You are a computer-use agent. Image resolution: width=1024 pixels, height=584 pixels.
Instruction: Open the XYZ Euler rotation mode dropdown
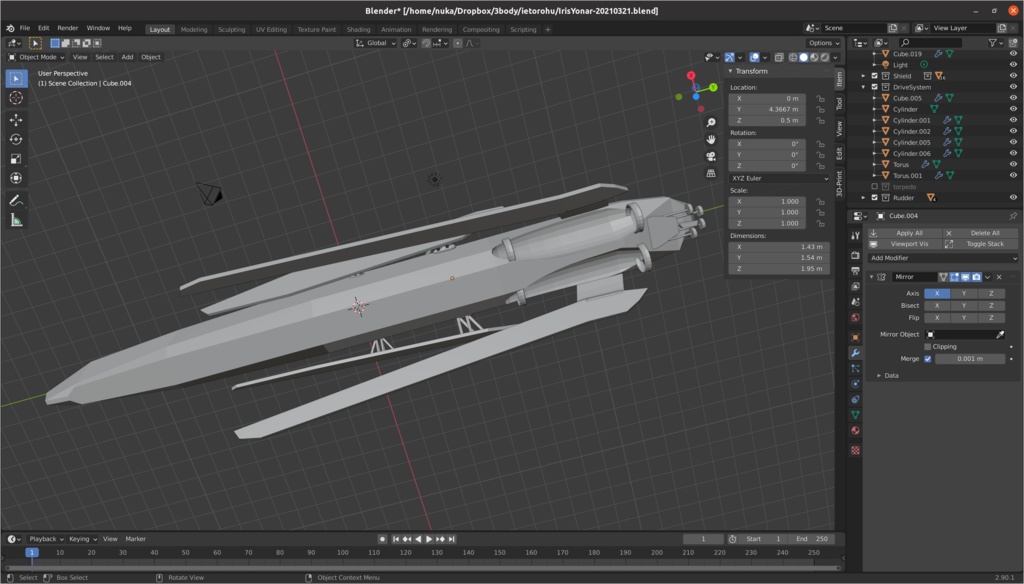pos(780,178)
